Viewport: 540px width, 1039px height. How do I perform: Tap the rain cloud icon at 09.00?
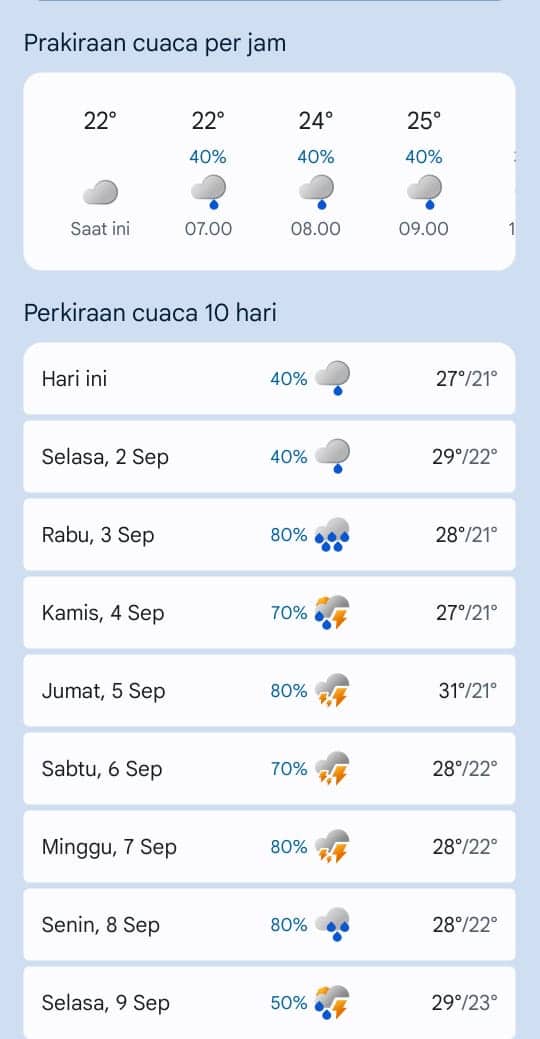(424, 191)
